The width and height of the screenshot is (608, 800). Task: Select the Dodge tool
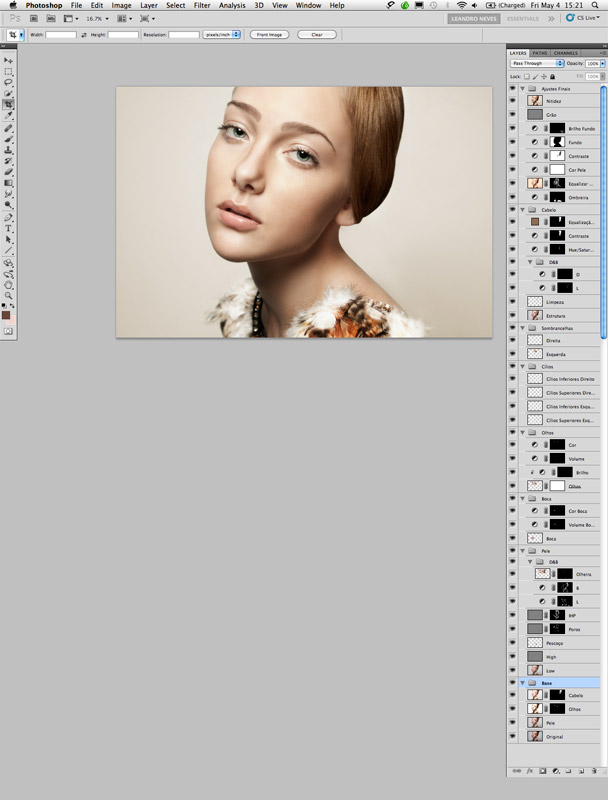pos(8,205)
